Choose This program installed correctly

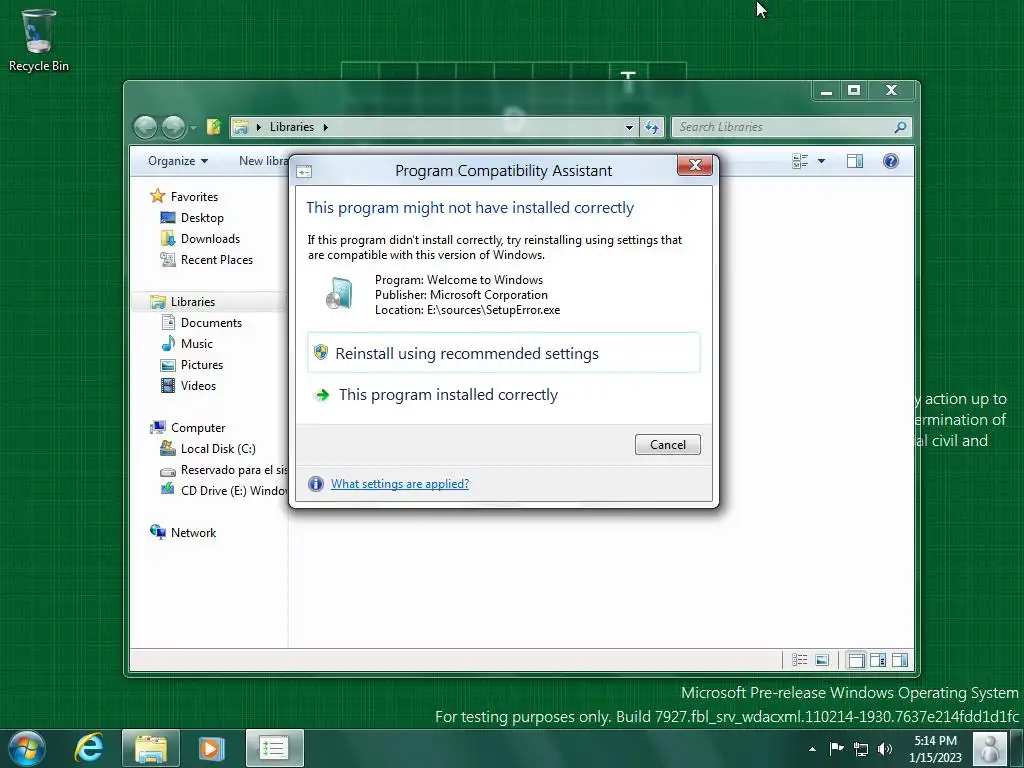coord(504,394)
